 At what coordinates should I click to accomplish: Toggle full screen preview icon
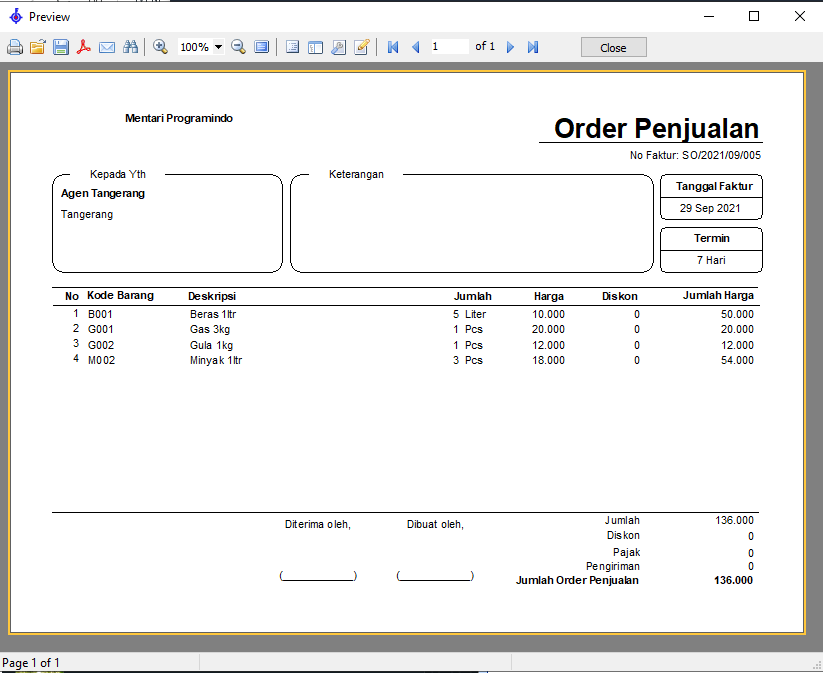[x=261, y=47]
